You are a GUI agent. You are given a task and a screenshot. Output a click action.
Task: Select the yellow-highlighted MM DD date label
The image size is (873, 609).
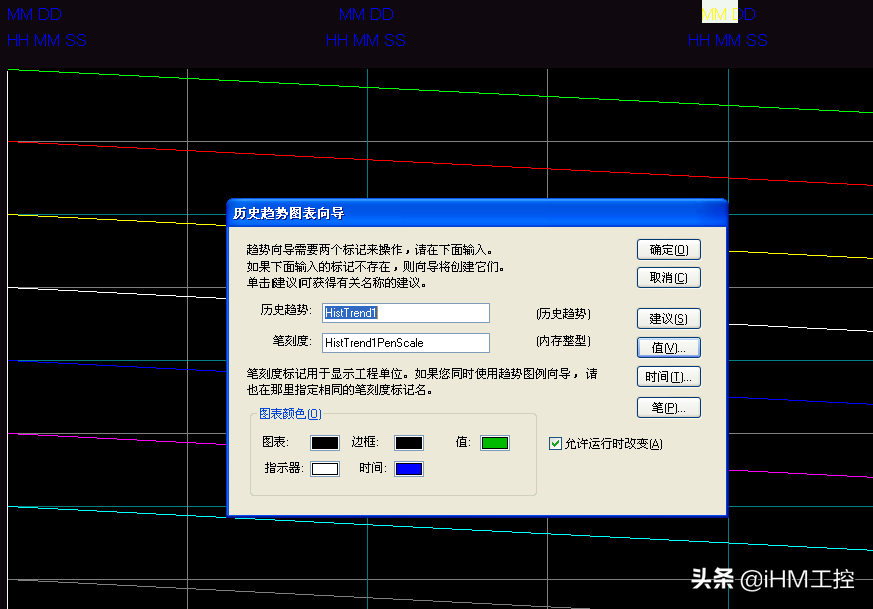click(x=728, y=14)
